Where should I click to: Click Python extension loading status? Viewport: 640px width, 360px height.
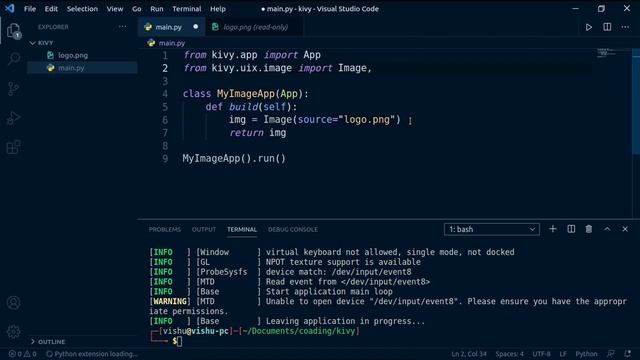pyautogui.click(x=92, y=354)
